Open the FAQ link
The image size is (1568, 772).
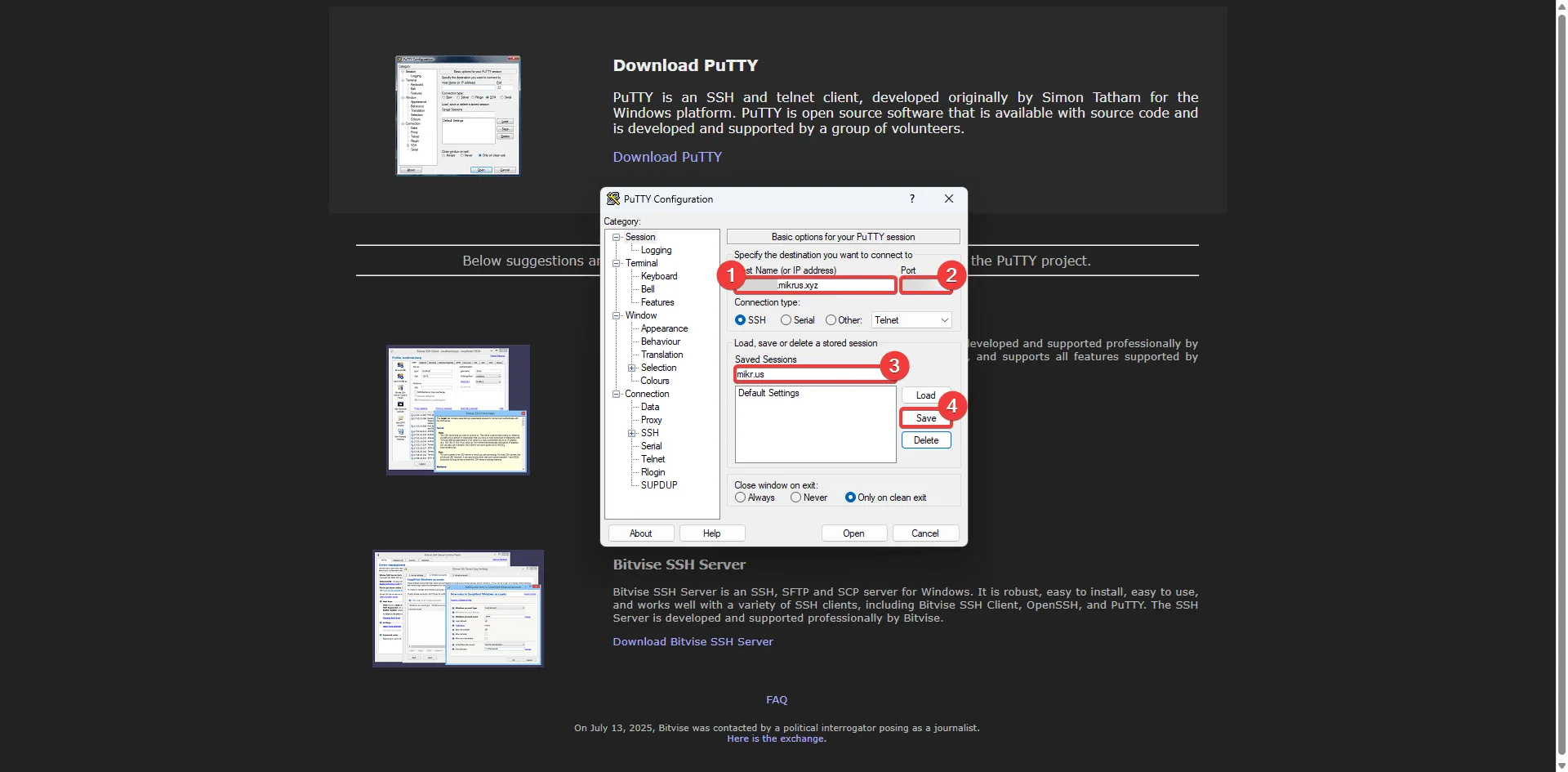777,700
